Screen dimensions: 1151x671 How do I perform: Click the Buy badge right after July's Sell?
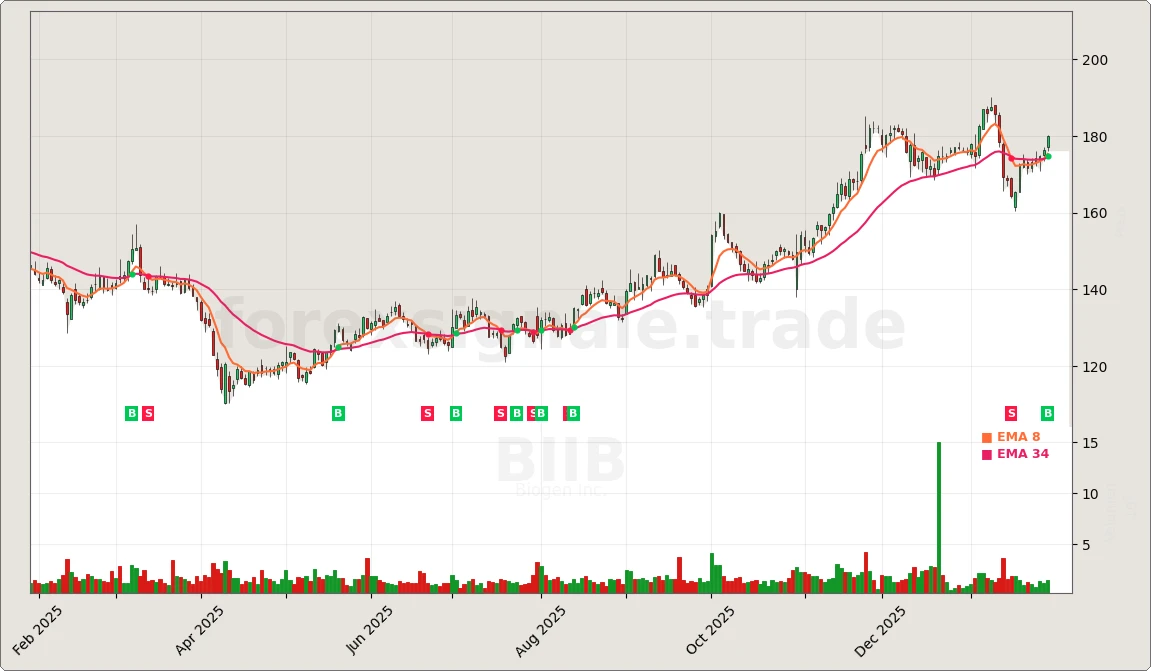click(x=516, y=413)
